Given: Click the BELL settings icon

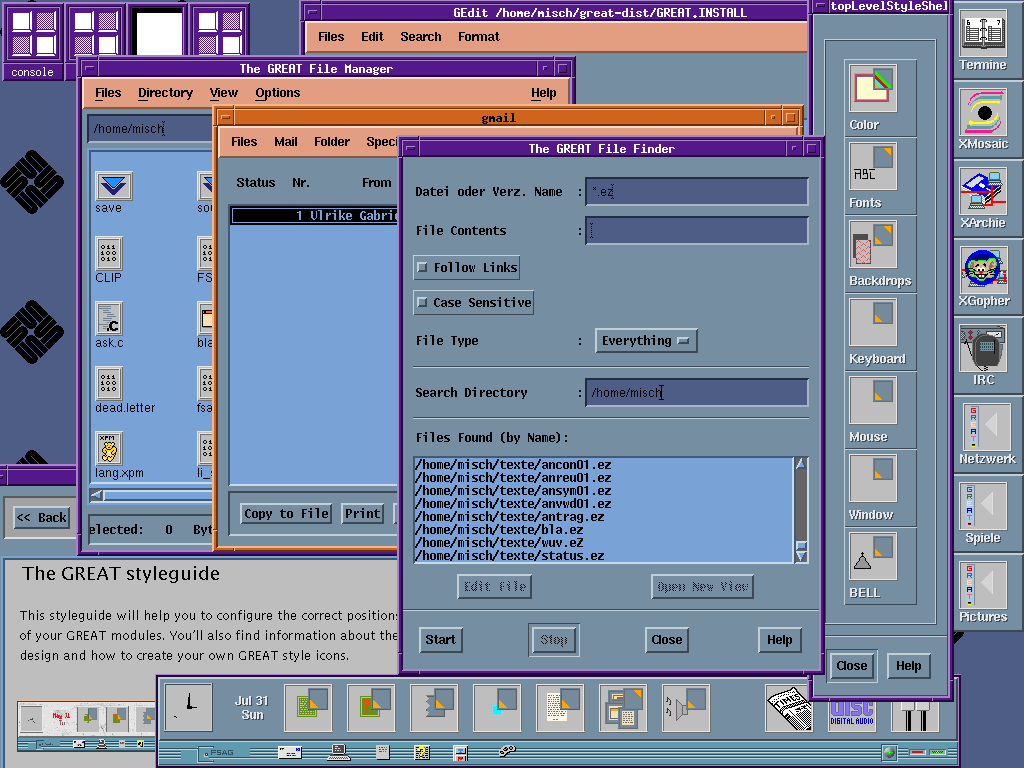Looking at the screenshot, I should [x=872, y=557].
